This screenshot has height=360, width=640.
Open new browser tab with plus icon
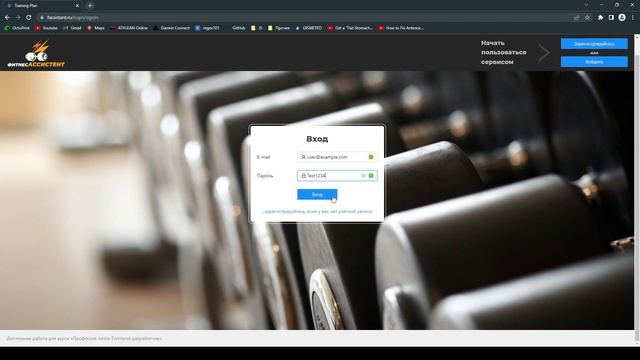click(90, 6)
